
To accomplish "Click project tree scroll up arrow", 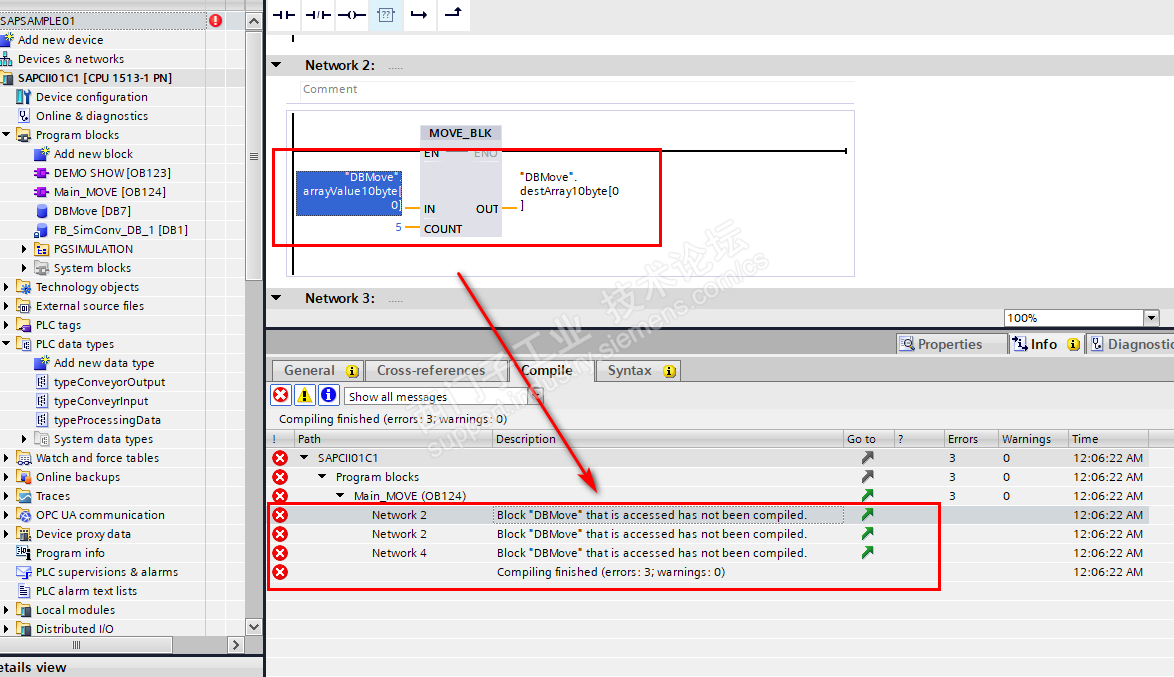I will [254, 21].
